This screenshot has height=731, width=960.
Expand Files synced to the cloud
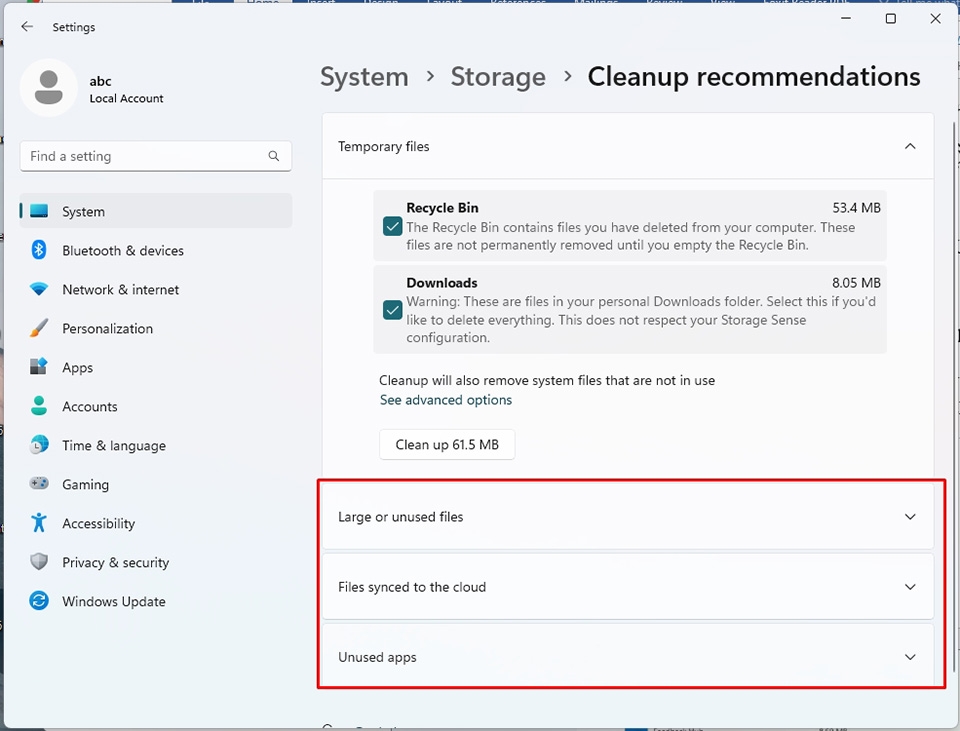628,587
